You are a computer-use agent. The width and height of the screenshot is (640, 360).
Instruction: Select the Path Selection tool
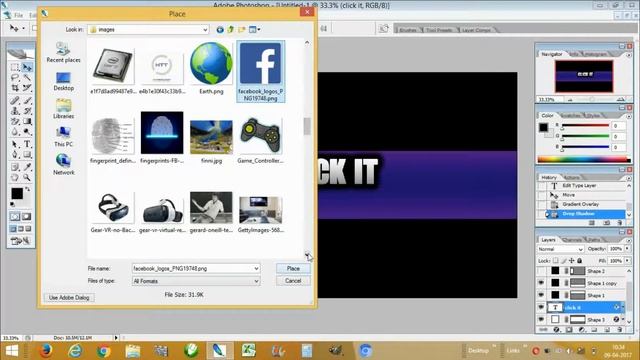(x=15, y=144)
